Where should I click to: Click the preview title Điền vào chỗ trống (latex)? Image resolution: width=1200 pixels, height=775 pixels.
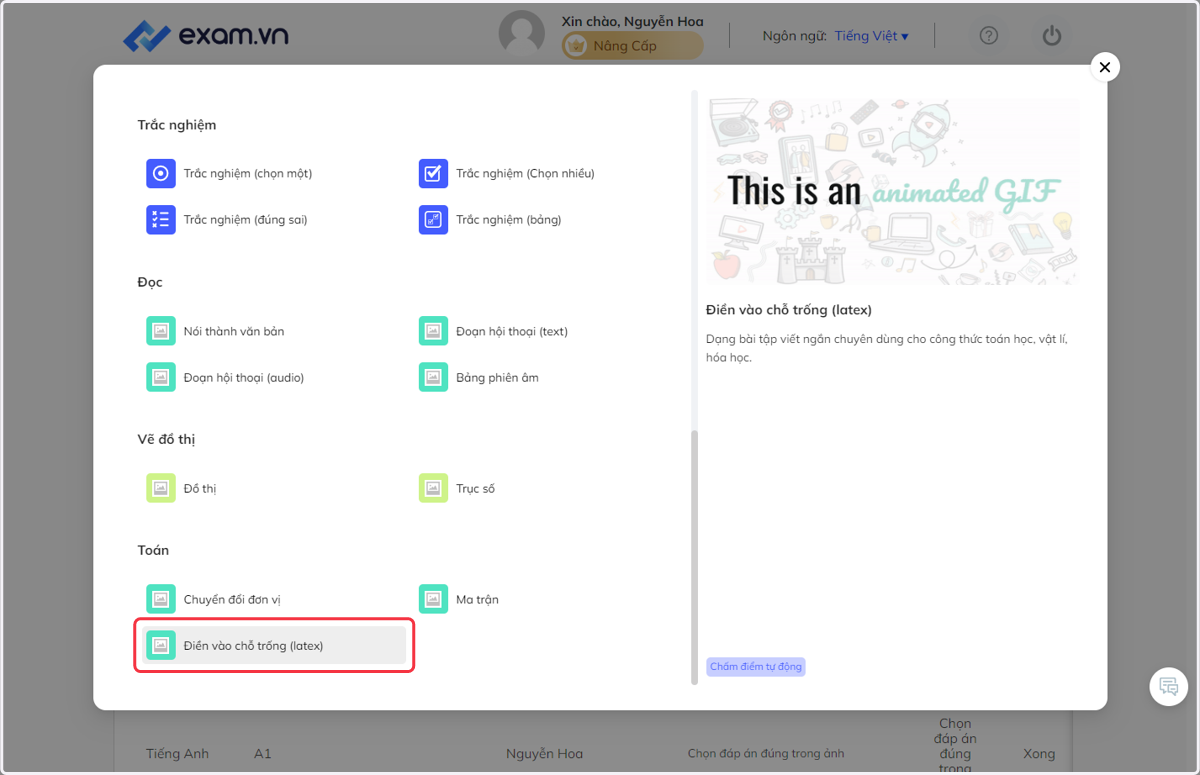(789, 310)
